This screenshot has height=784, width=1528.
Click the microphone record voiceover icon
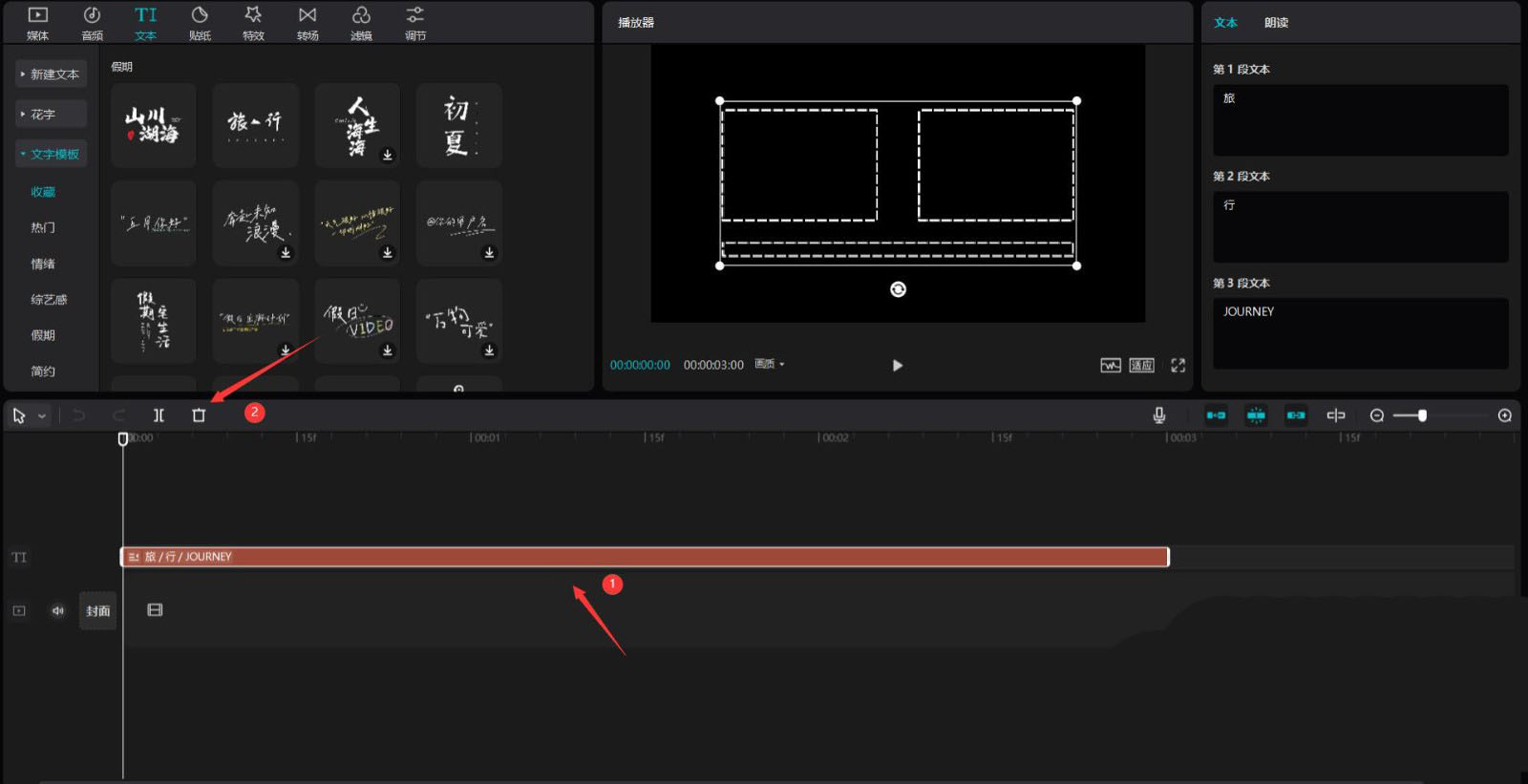1158,415
